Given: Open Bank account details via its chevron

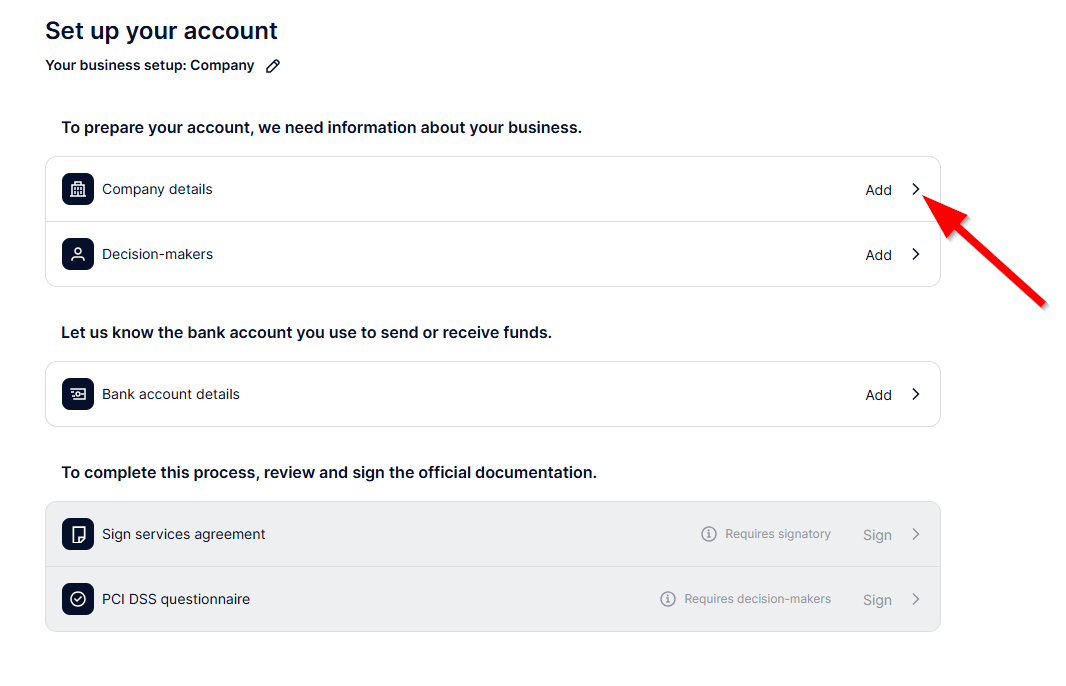Looking at the screenshot, I should [x=916, y=394].
